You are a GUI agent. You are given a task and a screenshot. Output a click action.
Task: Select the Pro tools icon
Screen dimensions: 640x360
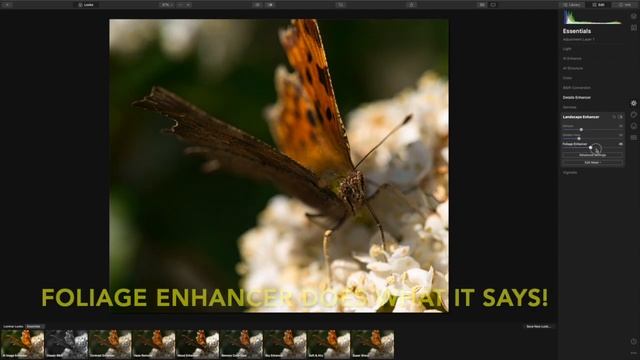633,138
